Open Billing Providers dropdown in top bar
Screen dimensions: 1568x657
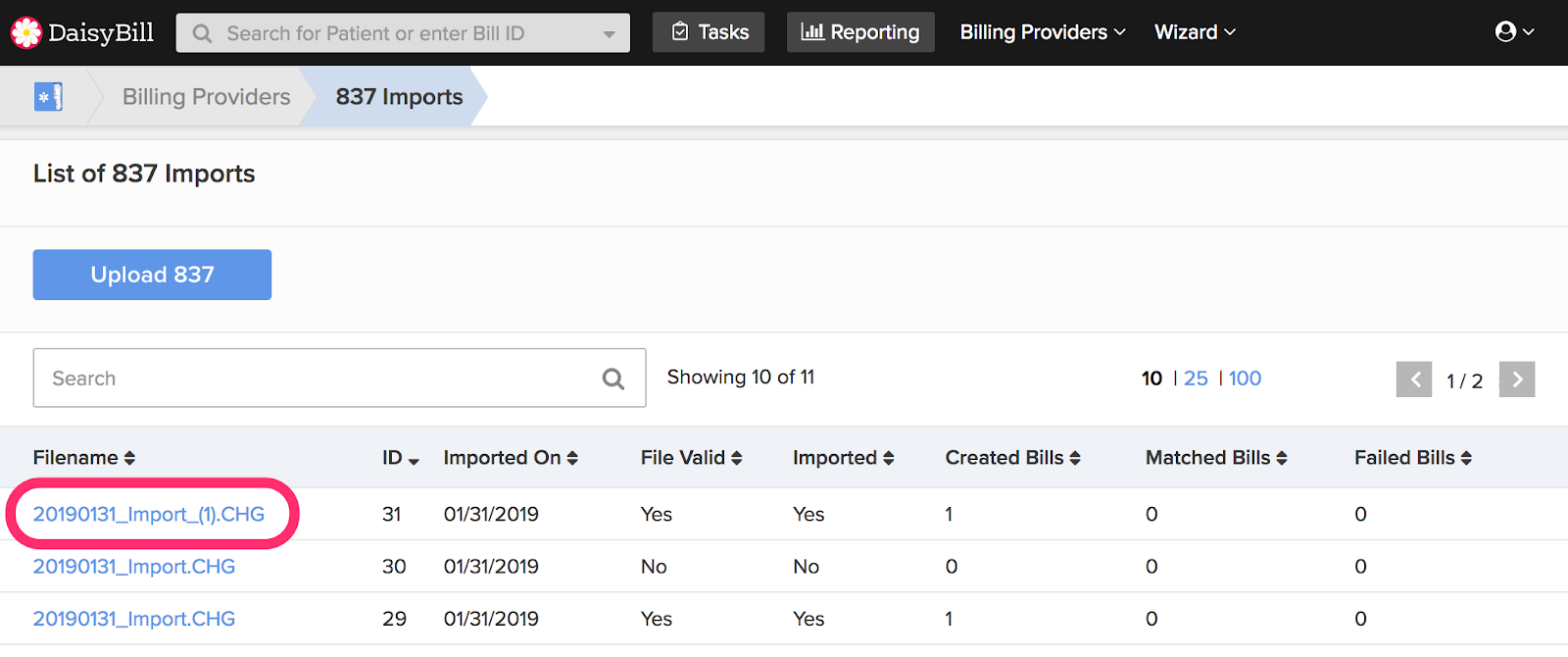pos(1043,32)
